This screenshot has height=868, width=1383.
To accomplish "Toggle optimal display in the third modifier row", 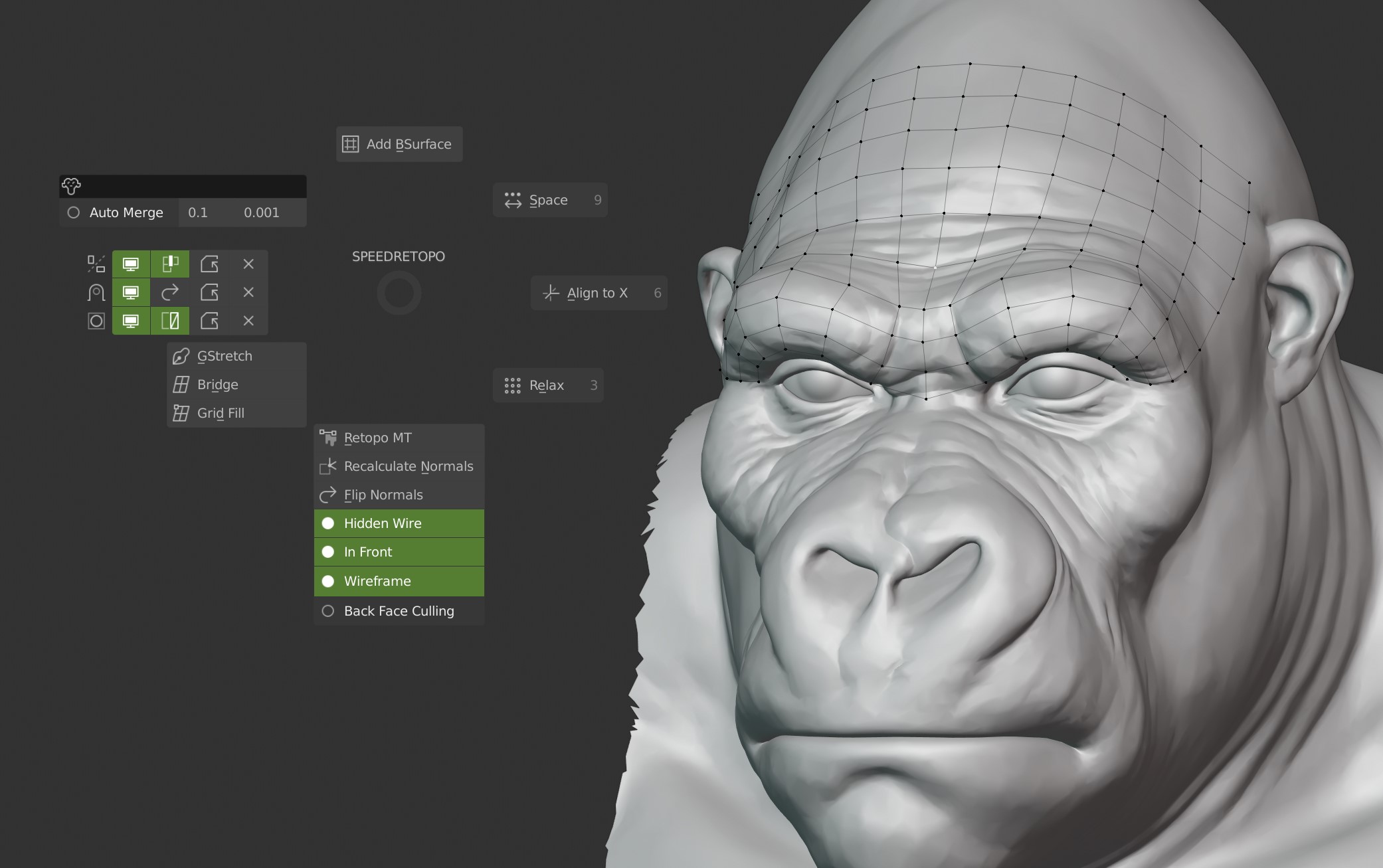I will coord(170,321).
